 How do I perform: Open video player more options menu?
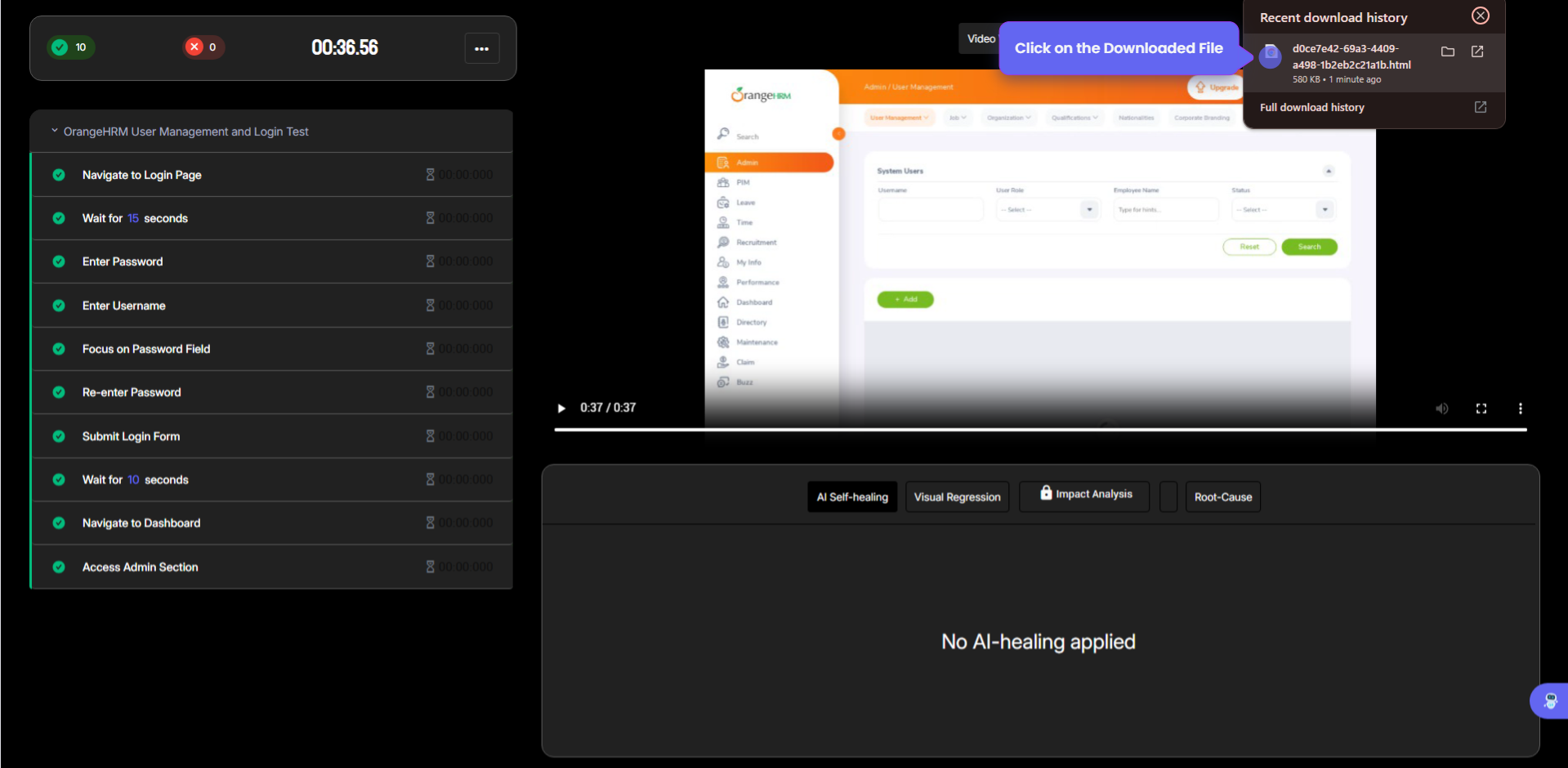1520,409
